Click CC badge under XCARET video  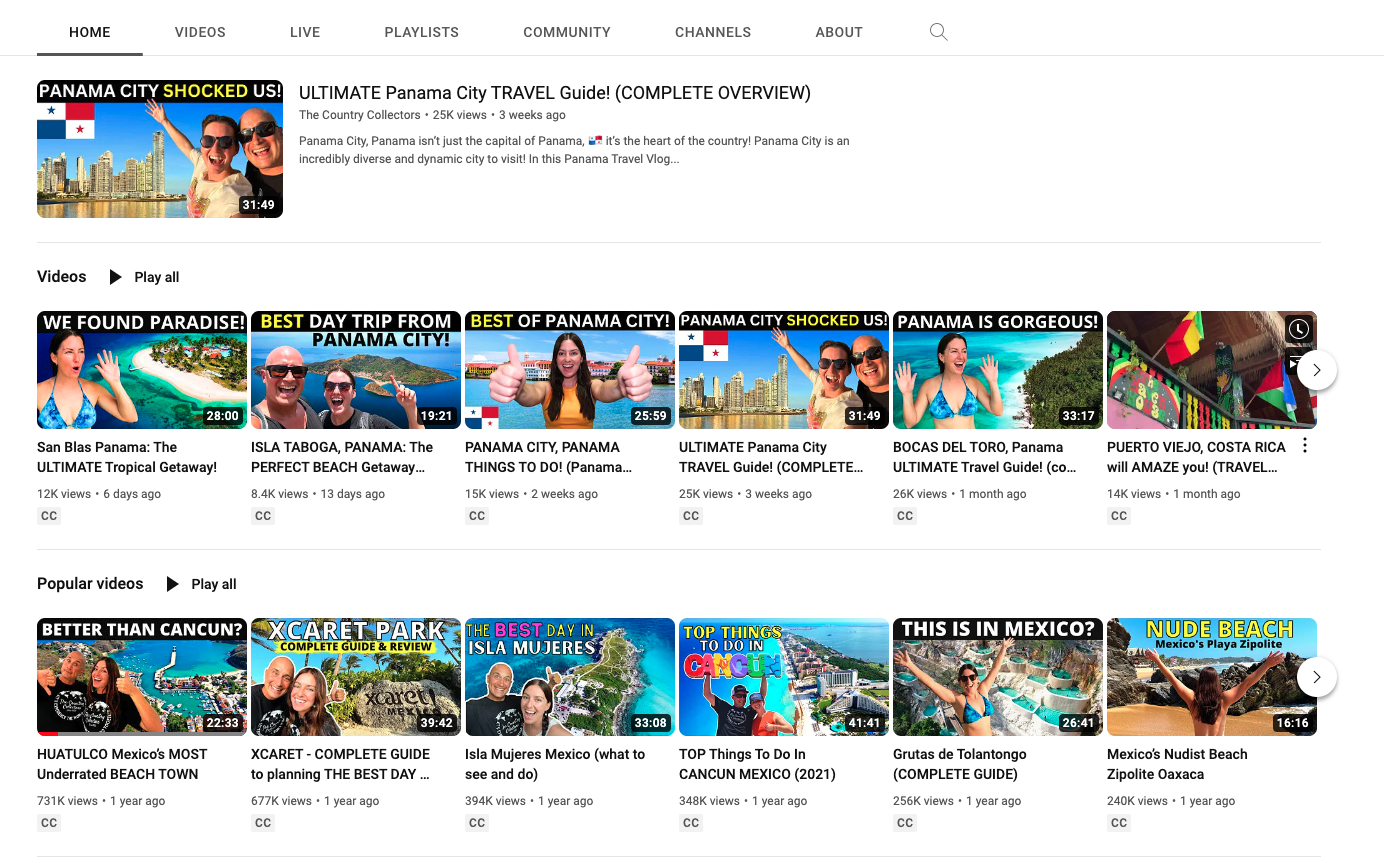click(x=263, y=823)
